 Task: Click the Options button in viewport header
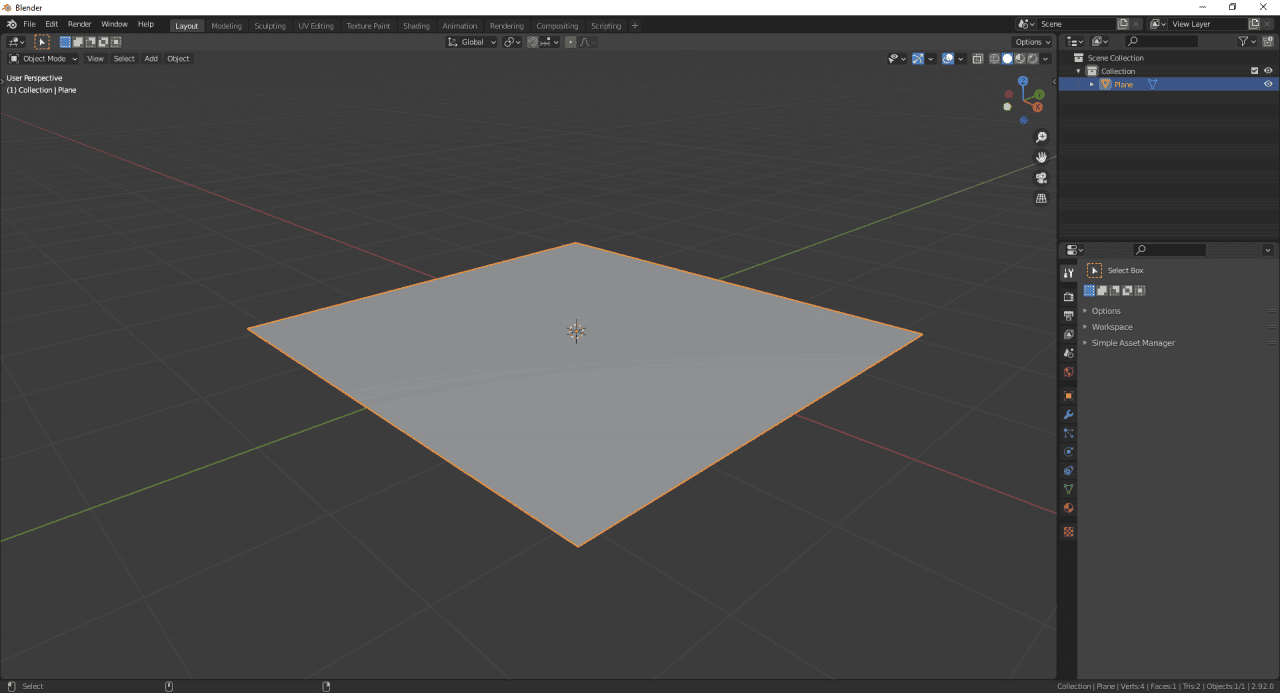pos(1032,41)
